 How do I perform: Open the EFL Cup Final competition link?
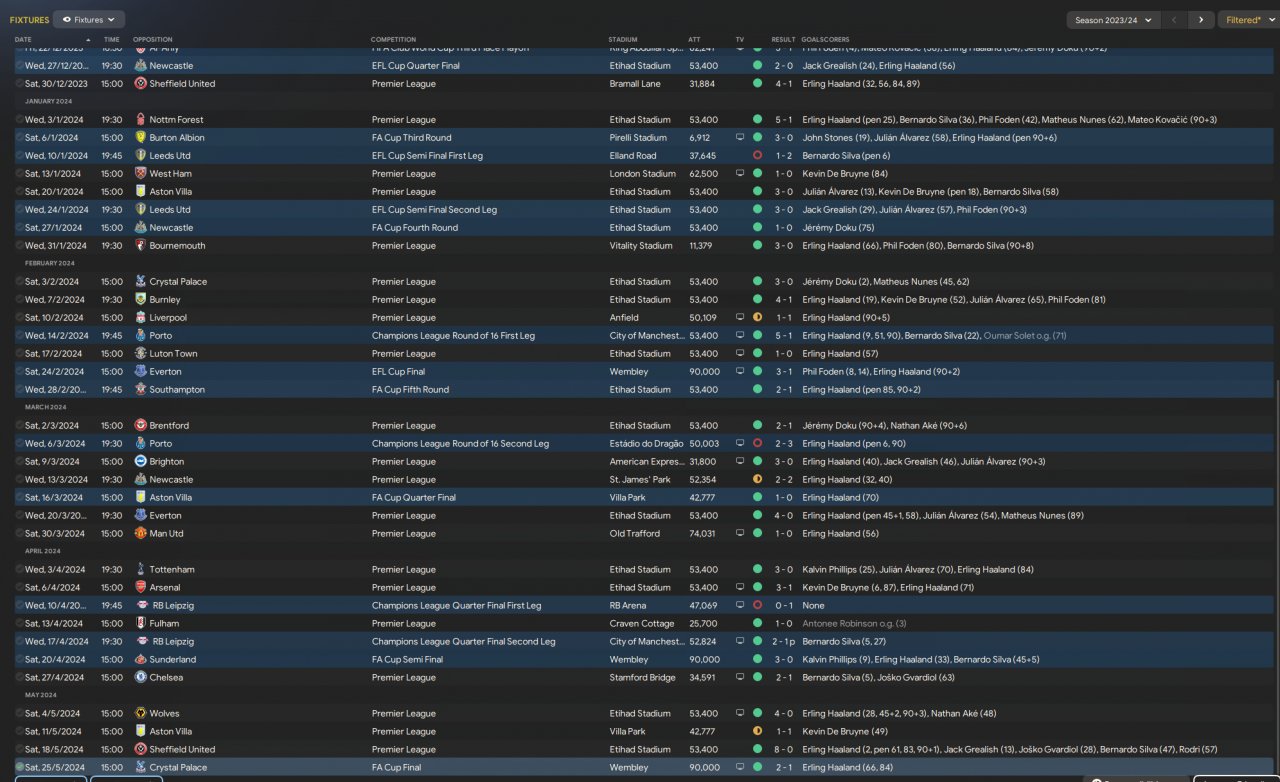(x=398, y=372)
